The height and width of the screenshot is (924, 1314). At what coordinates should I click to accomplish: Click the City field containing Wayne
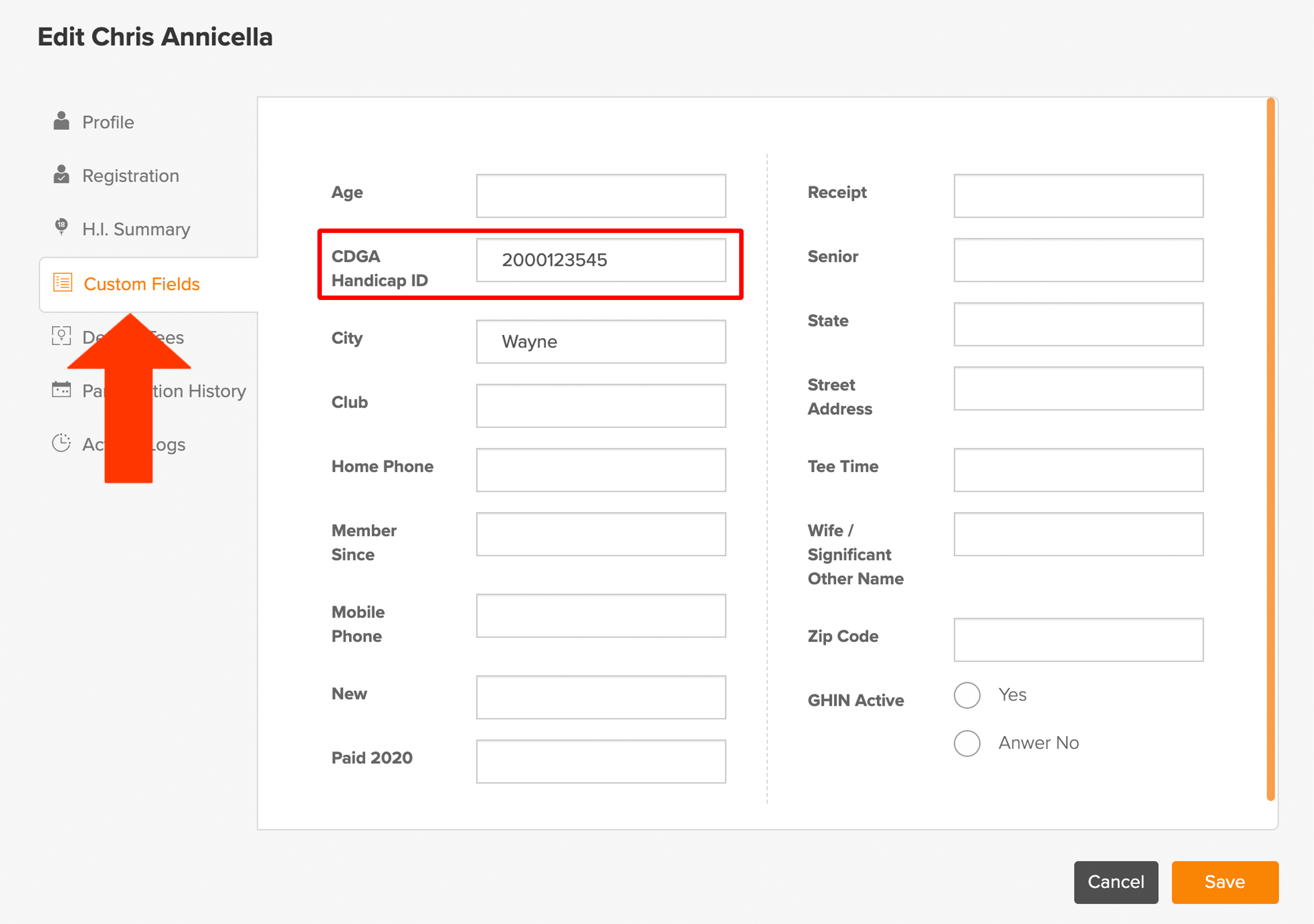coord(601,342)
